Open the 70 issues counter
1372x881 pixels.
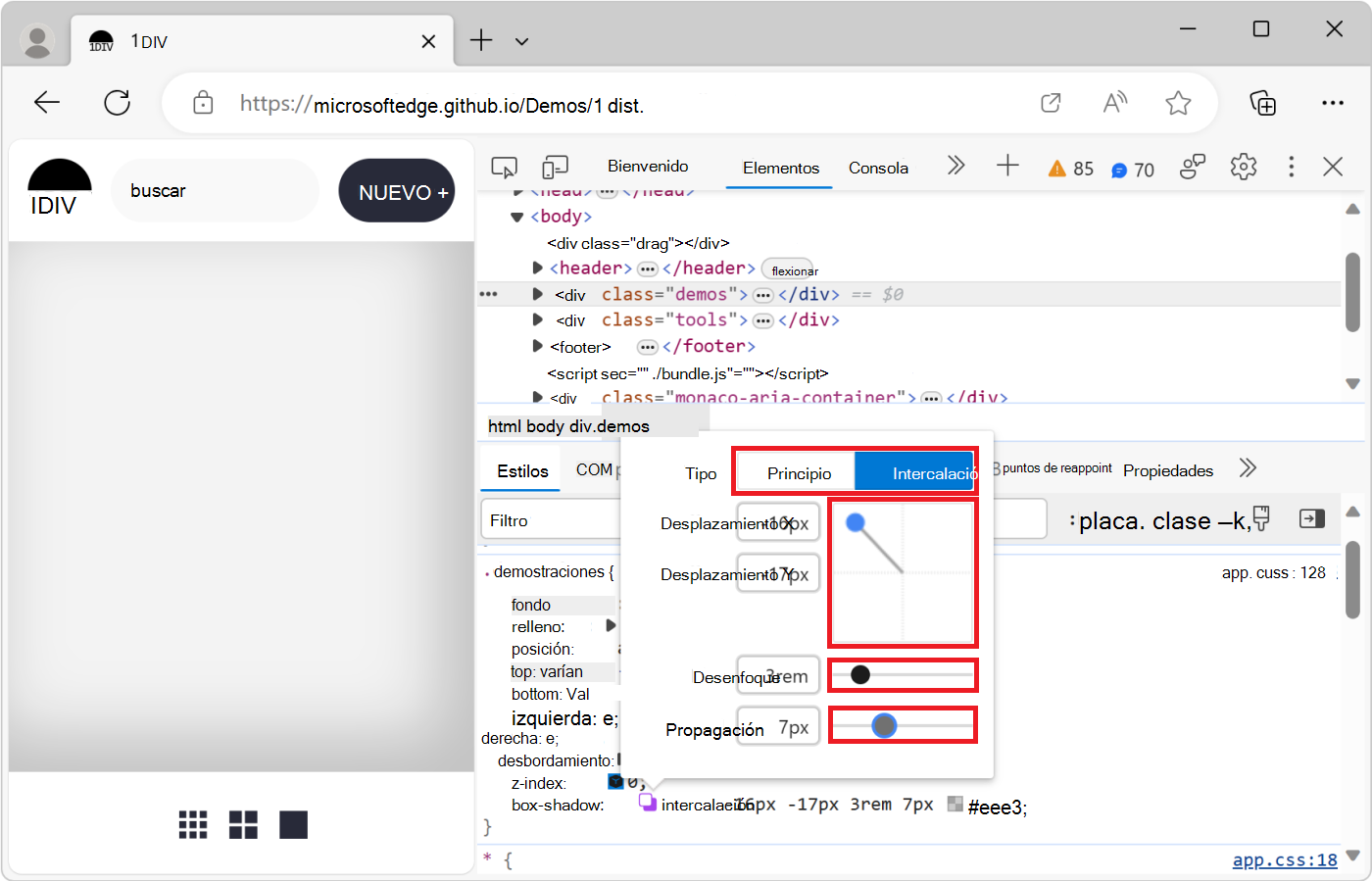1133,169
